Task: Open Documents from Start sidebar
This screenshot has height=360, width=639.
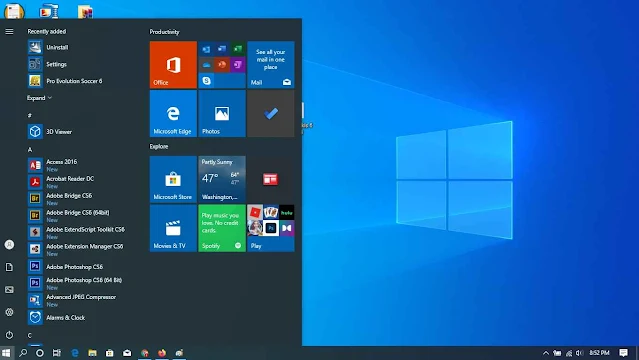Action: pos(9,267)
